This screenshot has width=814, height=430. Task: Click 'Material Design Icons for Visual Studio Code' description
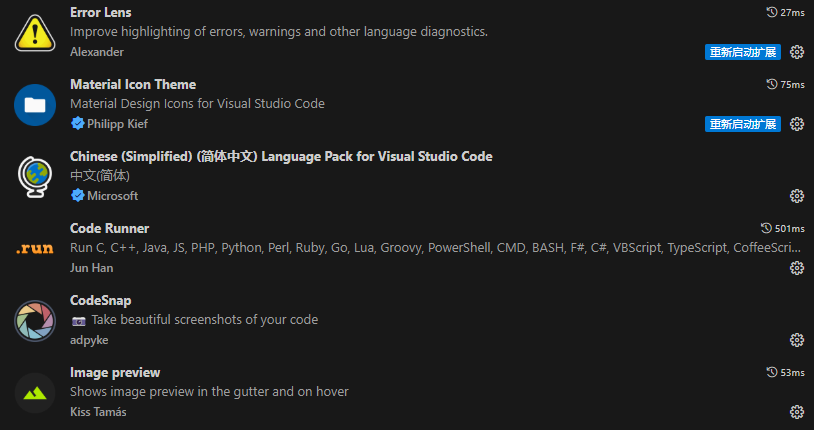click(197, 104)
